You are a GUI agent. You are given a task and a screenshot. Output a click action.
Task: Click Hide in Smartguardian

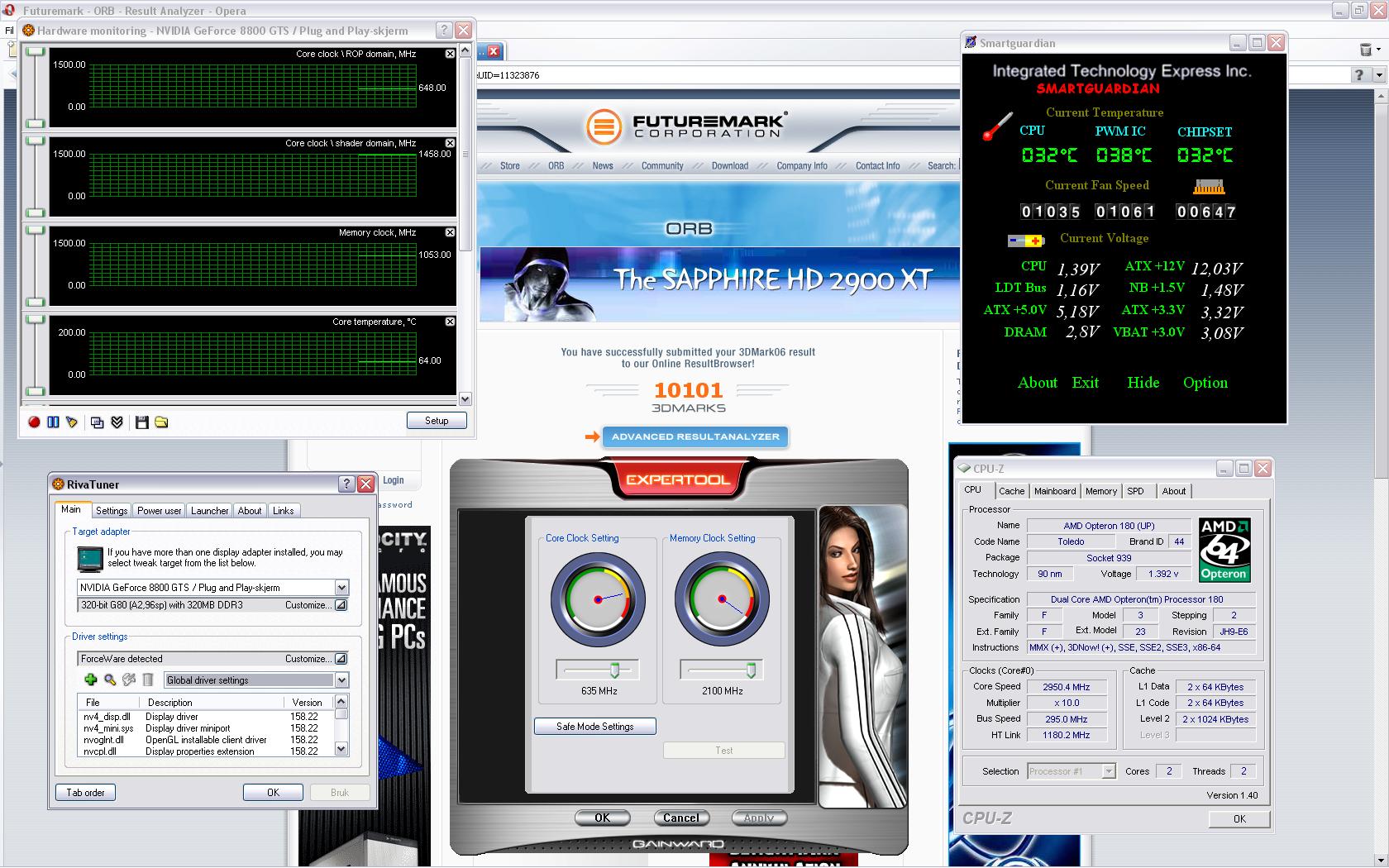[1143, 383]
